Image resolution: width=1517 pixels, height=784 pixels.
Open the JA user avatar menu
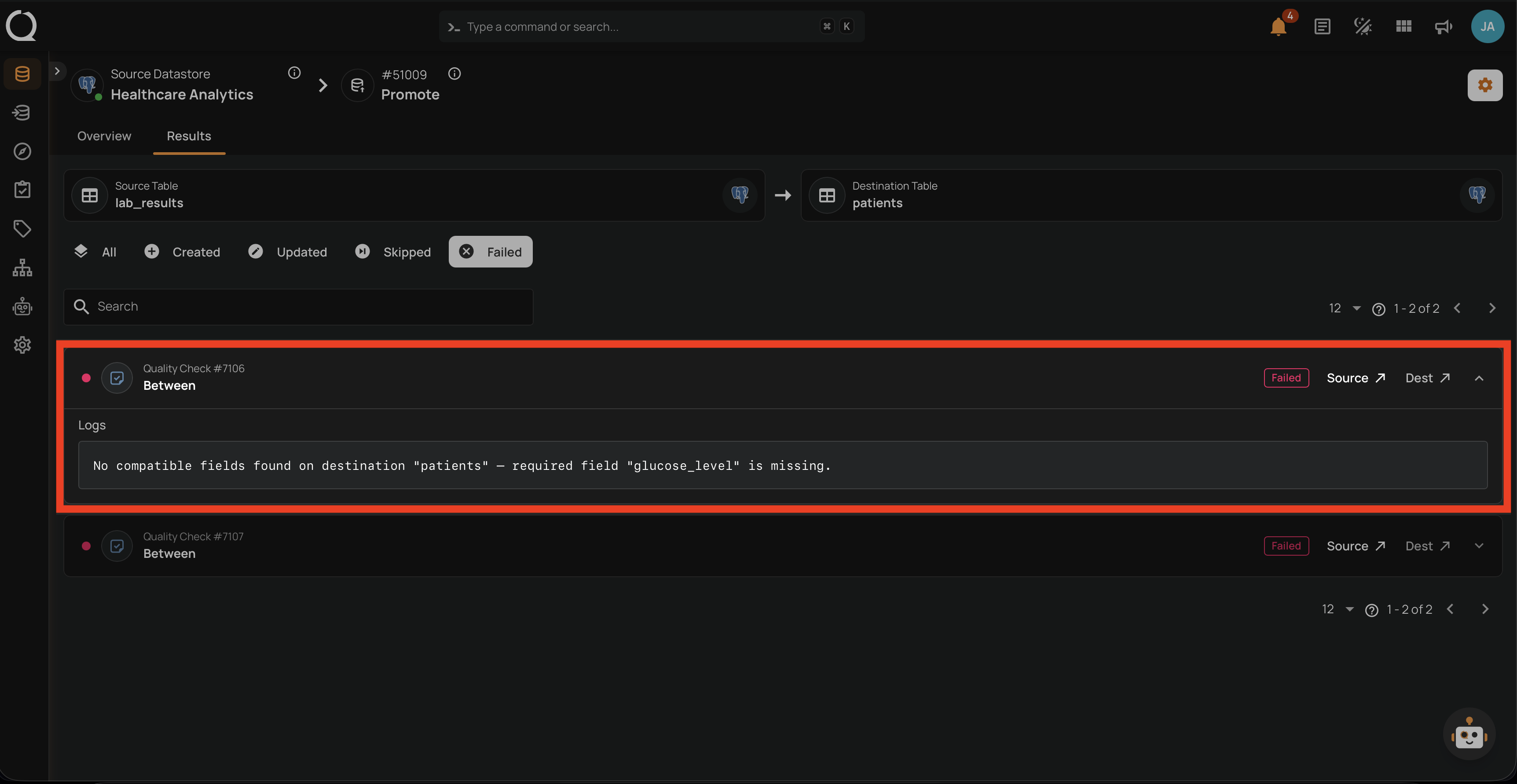click(x=1488, y=26)
